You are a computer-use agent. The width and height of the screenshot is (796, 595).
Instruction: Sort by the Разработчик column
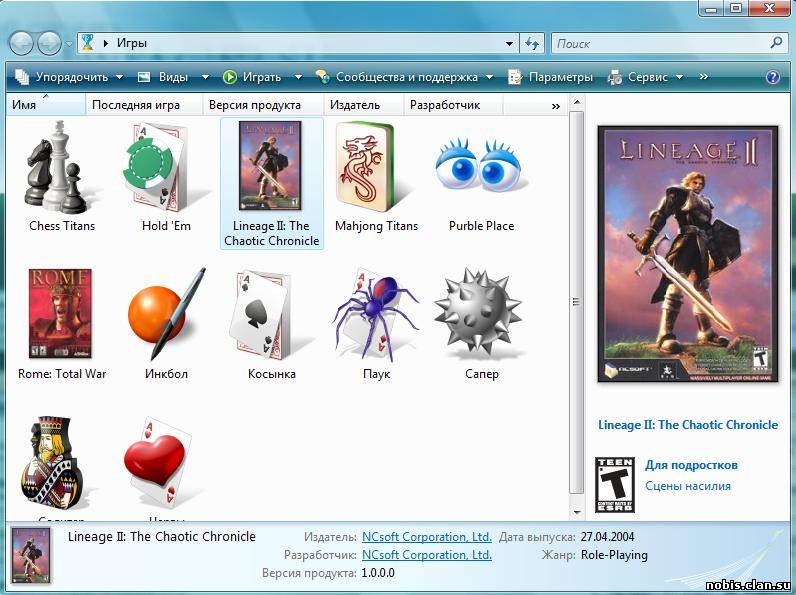coord(453,105)
